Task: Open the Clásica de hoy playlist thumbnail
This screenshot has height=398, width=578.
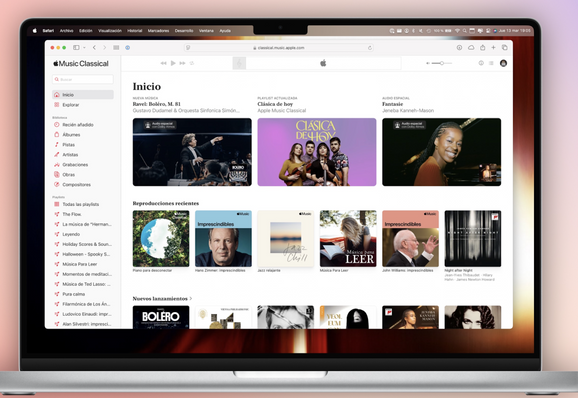Action: 317,152
